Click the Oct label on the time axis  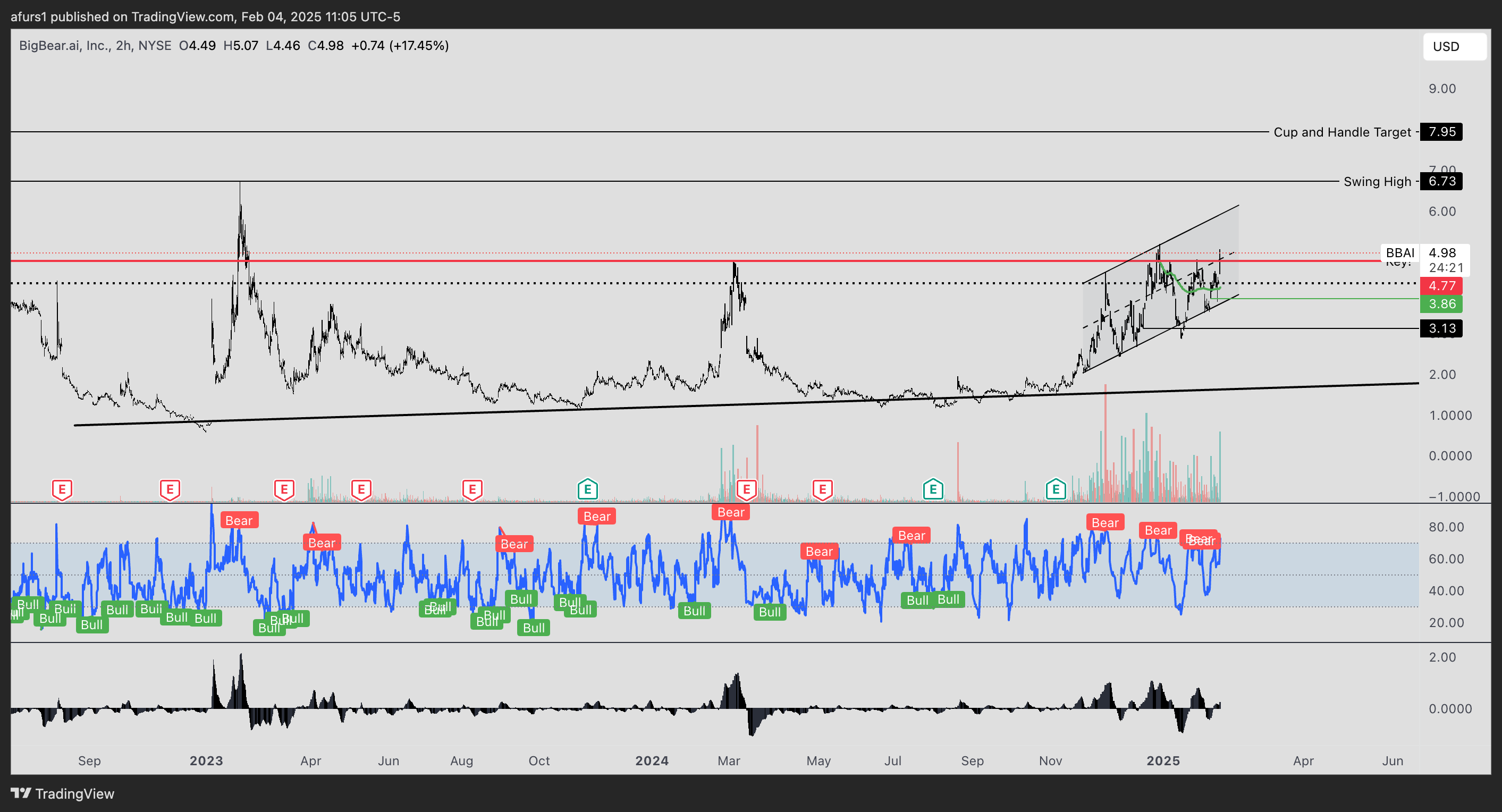(x=539, y=760)
